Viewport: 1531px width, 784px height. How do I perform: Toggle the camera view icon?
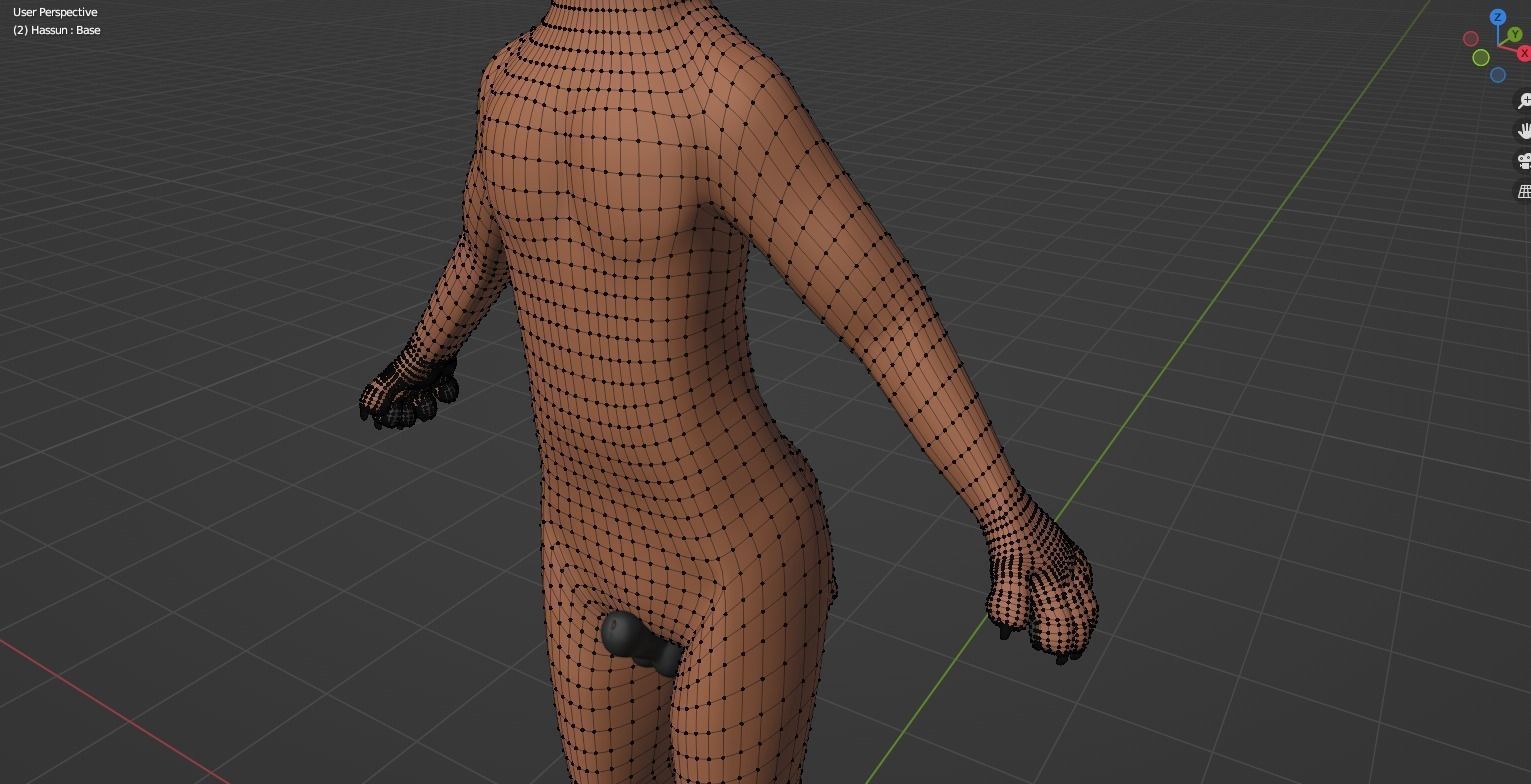coord(1525,161)
